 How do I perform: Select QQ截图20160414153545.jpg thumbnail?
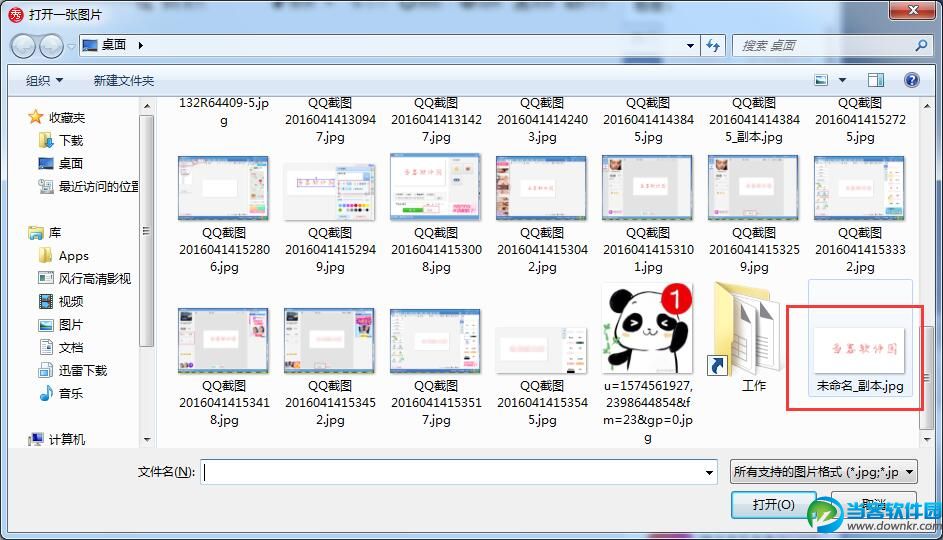point(541,350)
